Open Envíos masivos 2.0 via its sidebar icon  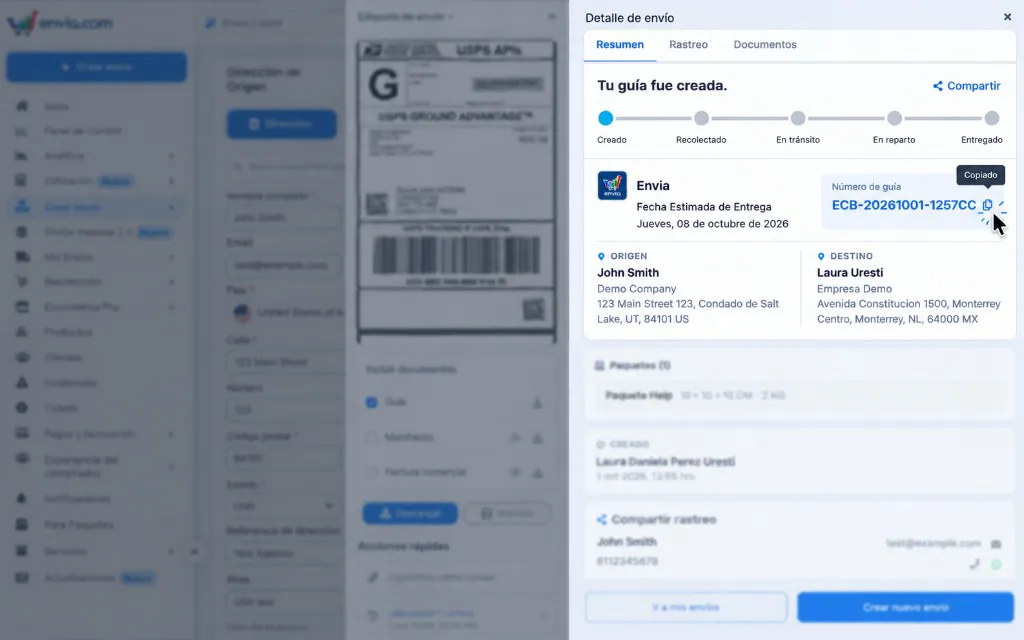click(x=22, y=232)
